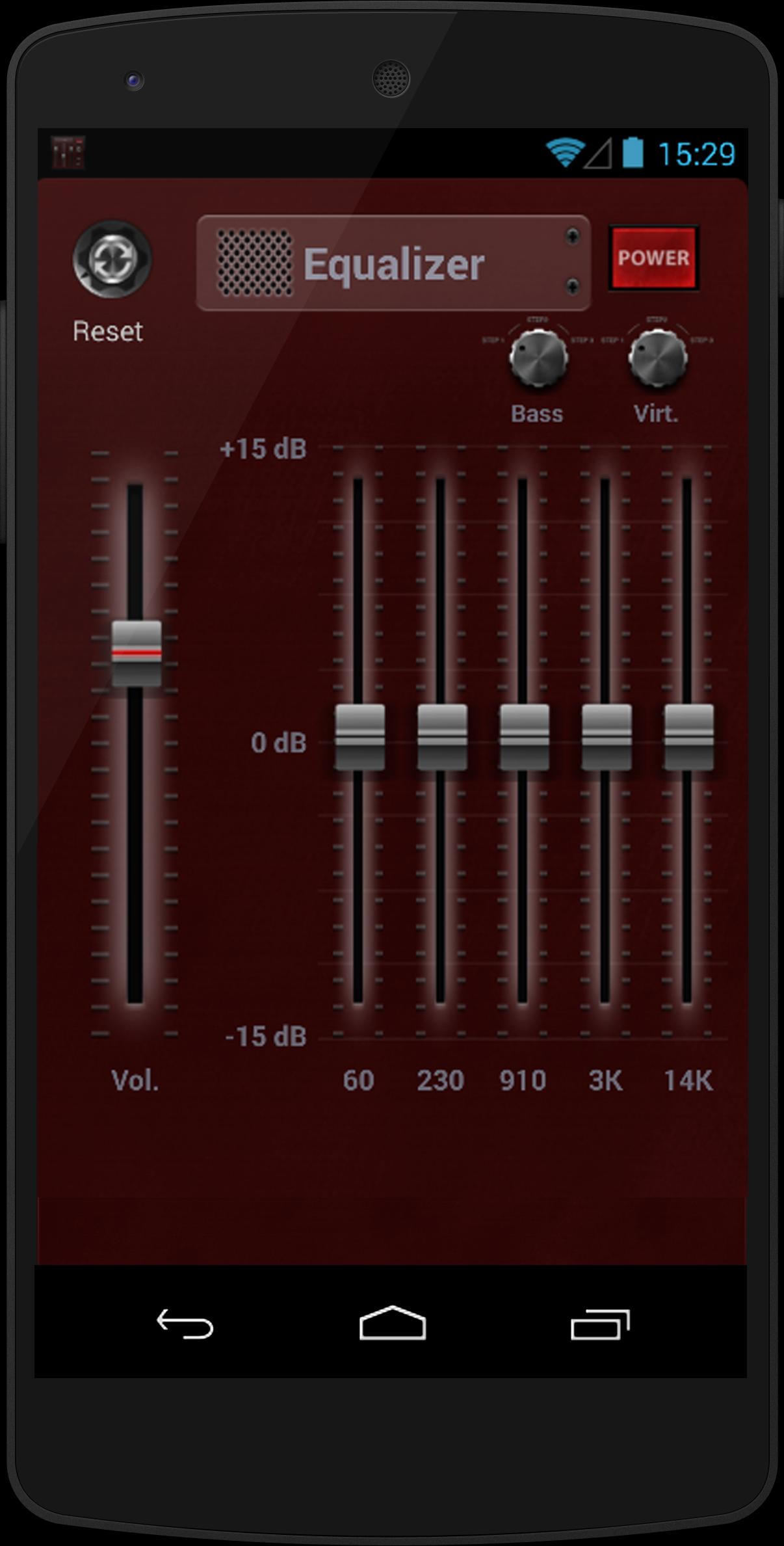784x1546 pixels.
Task: Click the 14K band slider handle
Action: click(688, 737)
